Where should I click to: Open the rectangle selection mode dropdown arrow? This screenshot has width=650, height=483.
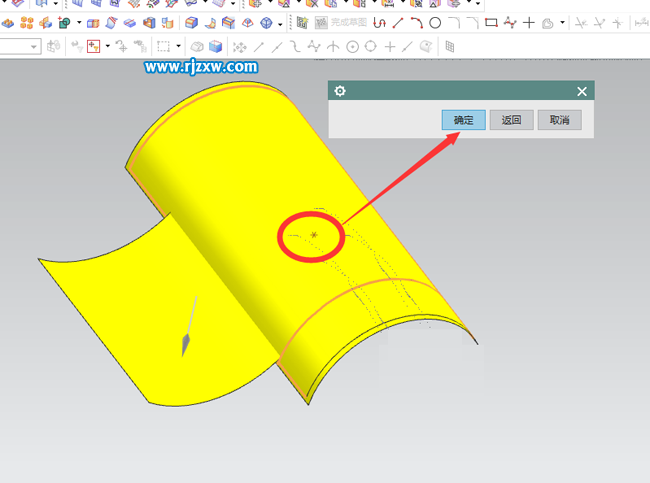(179, 46)
